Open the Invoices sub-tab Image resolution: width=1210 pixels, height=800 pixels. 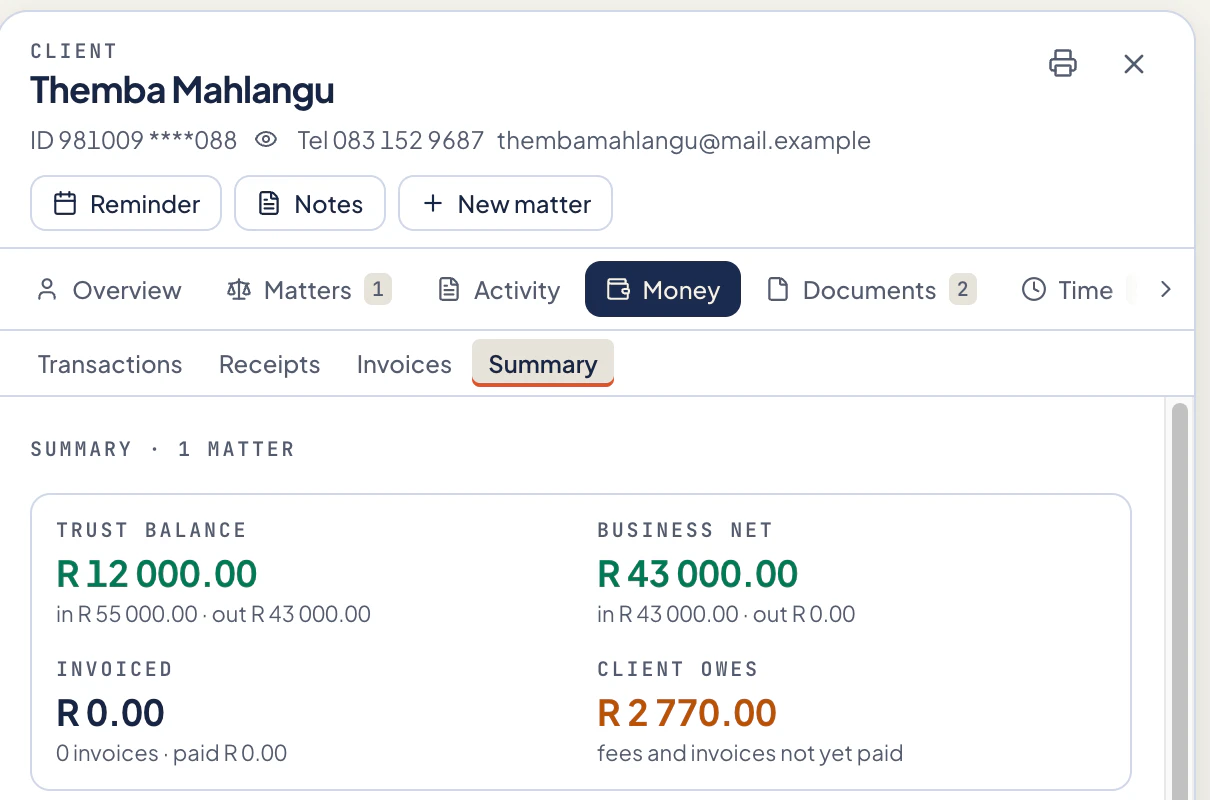(404, 364)
